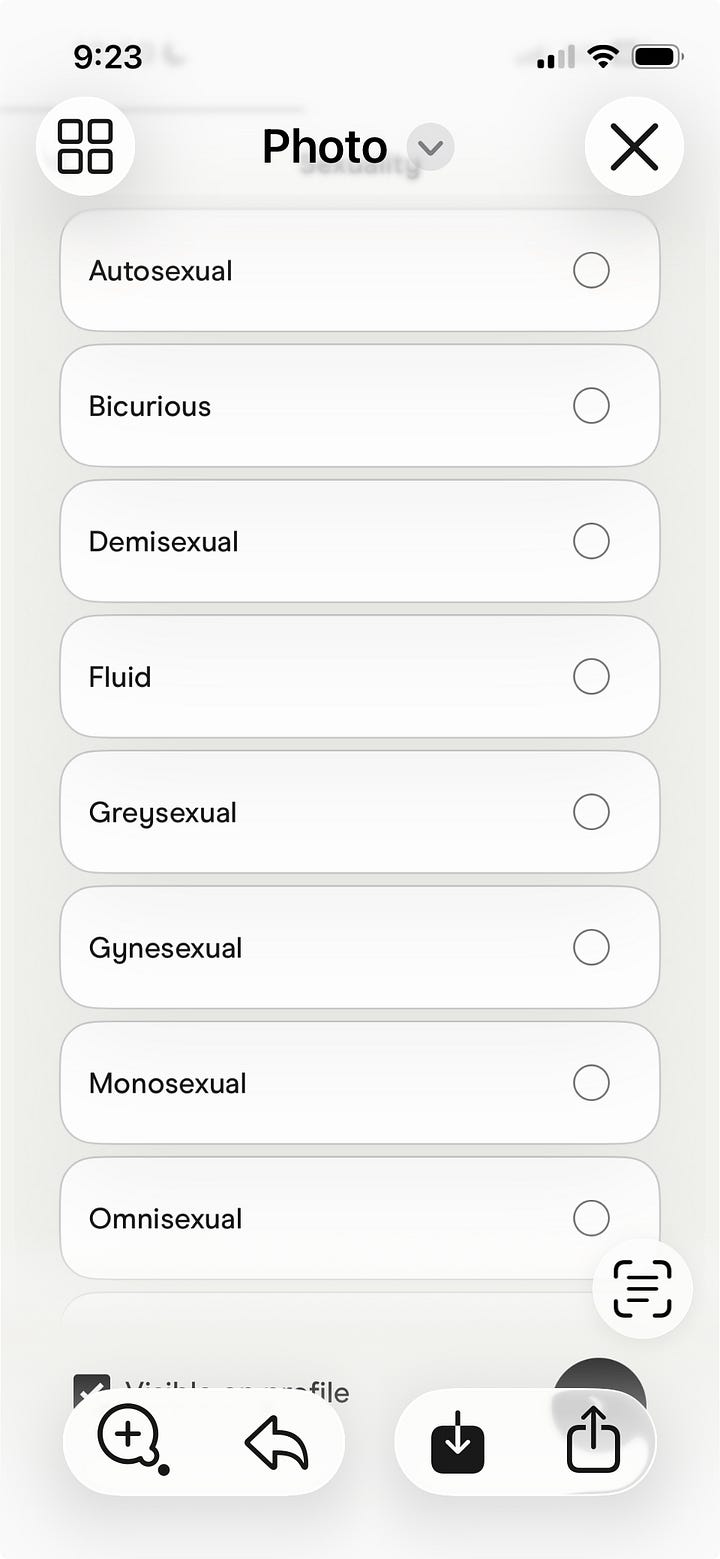The image size is (720, 1559).
Task: Tap the Wi-Fi status bar icon
Action: (603, 57)
